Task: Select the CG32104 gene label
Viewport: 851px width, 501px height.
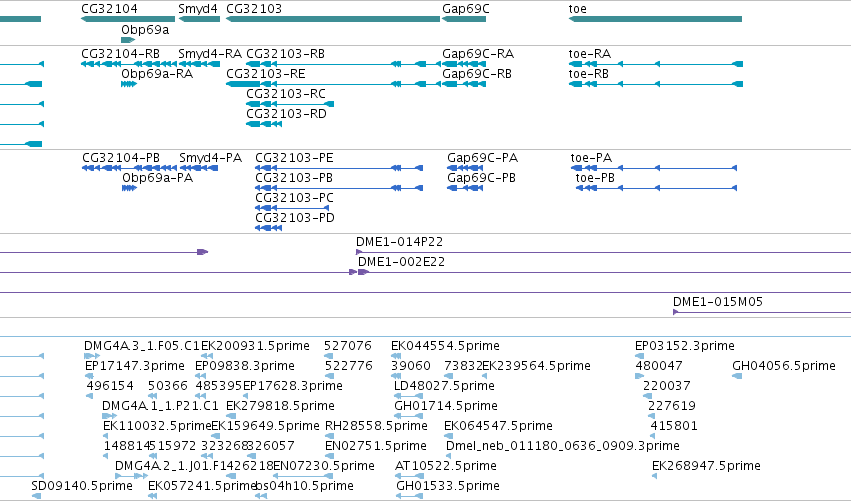Action: (x=109, y=9)
